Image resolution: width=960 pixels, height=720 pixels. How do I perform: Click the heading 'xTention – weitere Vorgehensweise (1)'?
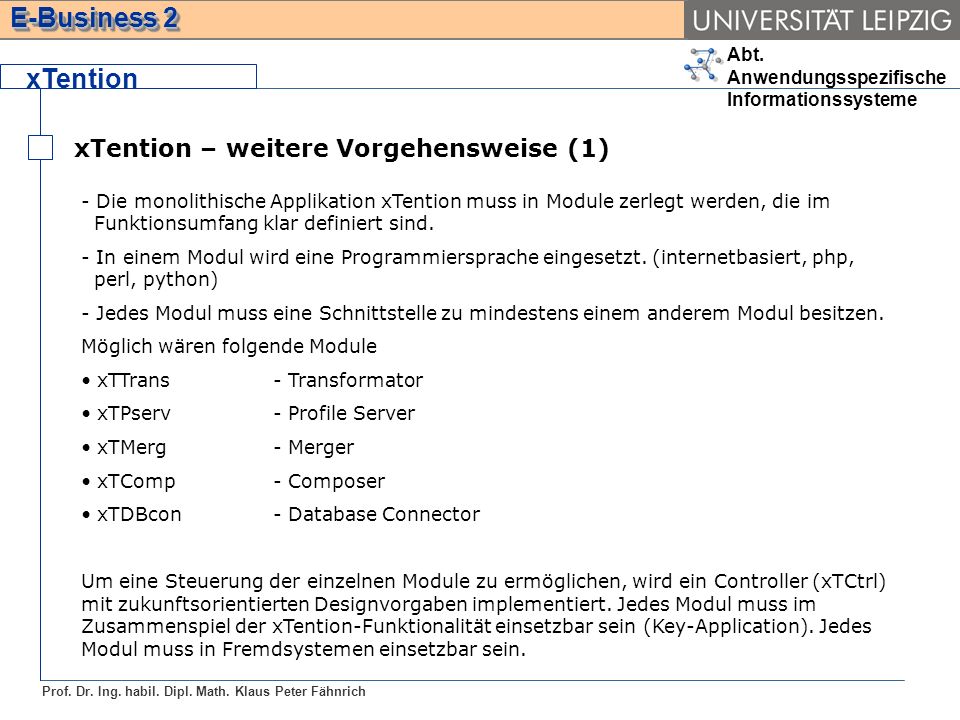pyautogui.click(x=341, y=148)
